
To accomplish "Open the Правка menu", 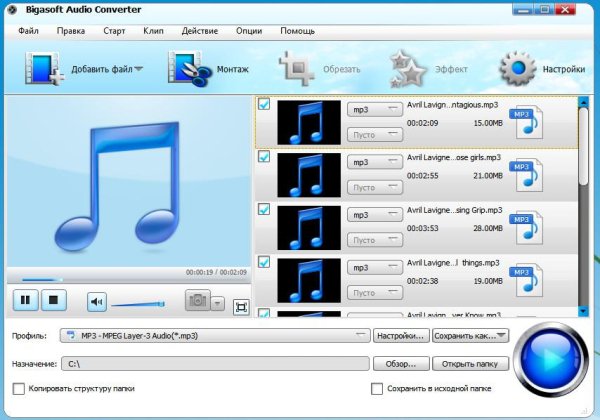I will [71, 31].
